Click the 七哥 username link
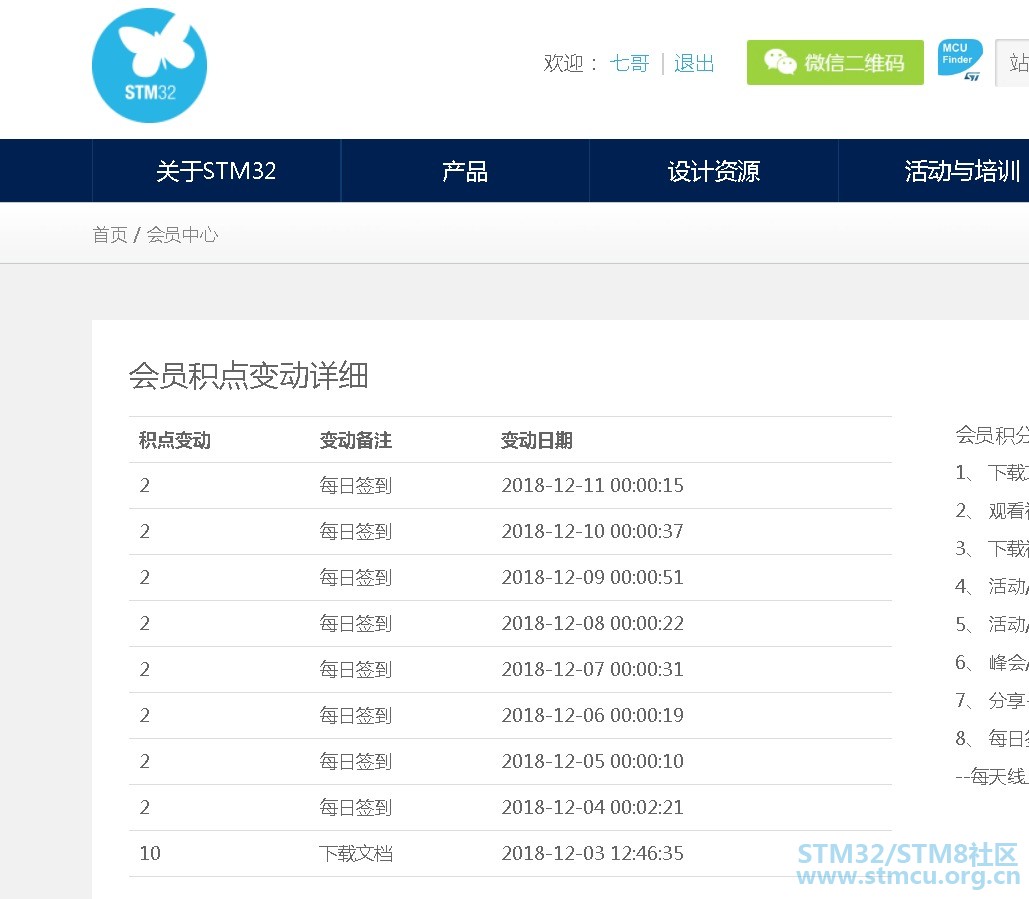The width and height of the screenshot is (1029, 899). [x=629, y=63]
